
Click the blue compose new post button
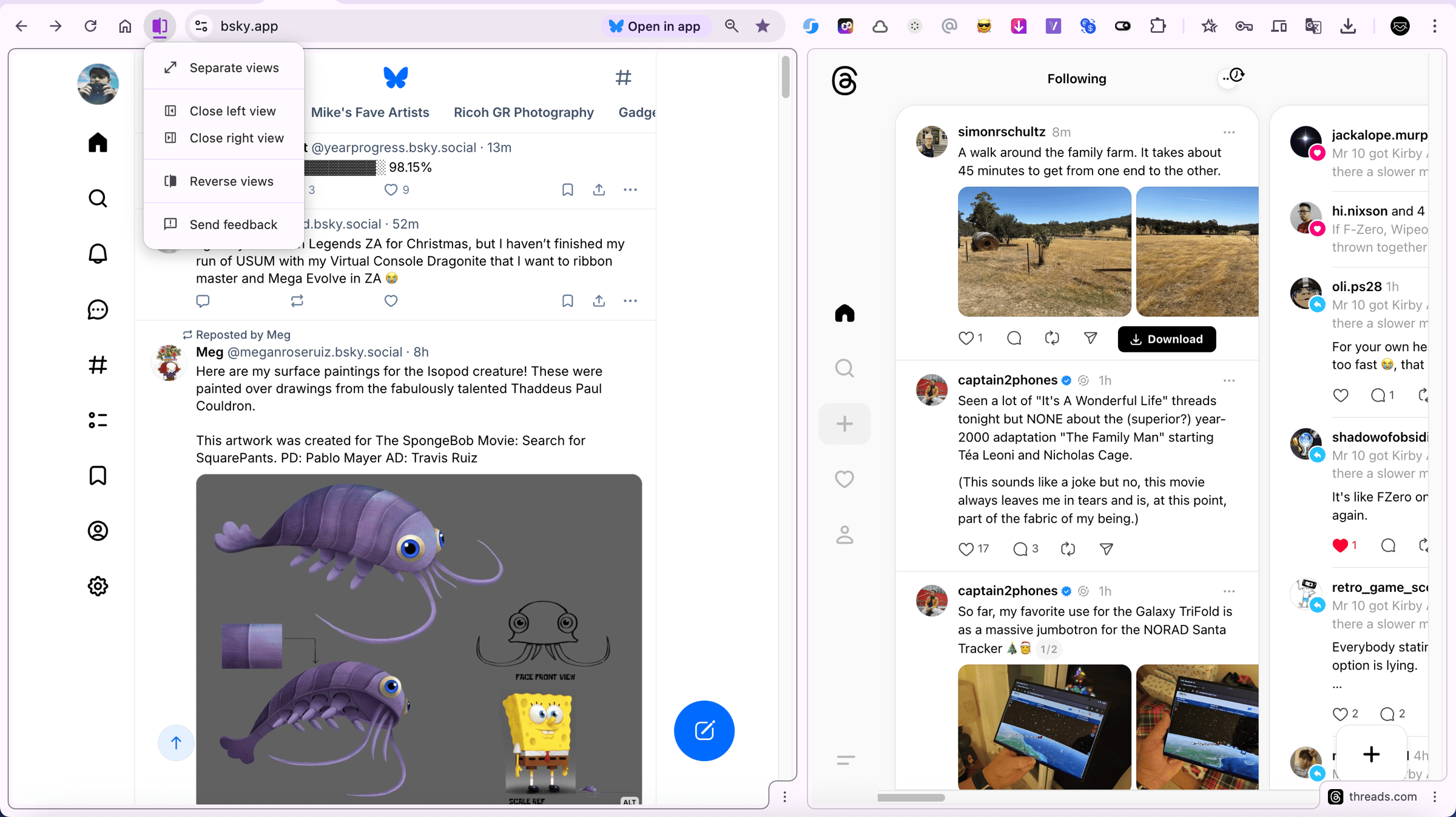[x=704, y=730]
